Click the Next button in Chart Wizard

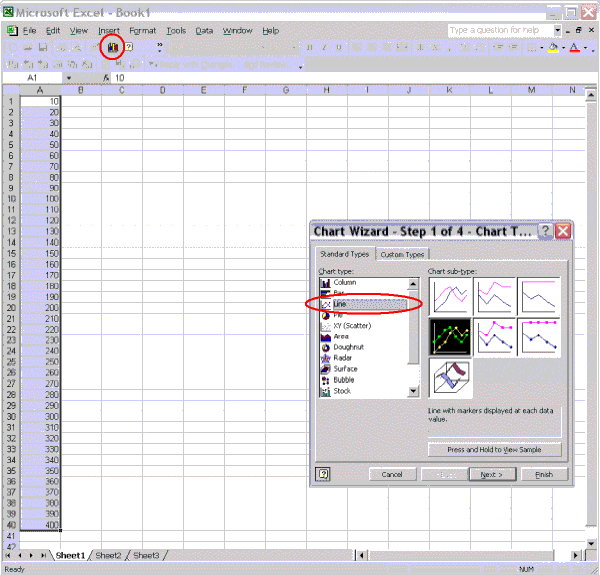click(492, 474)
